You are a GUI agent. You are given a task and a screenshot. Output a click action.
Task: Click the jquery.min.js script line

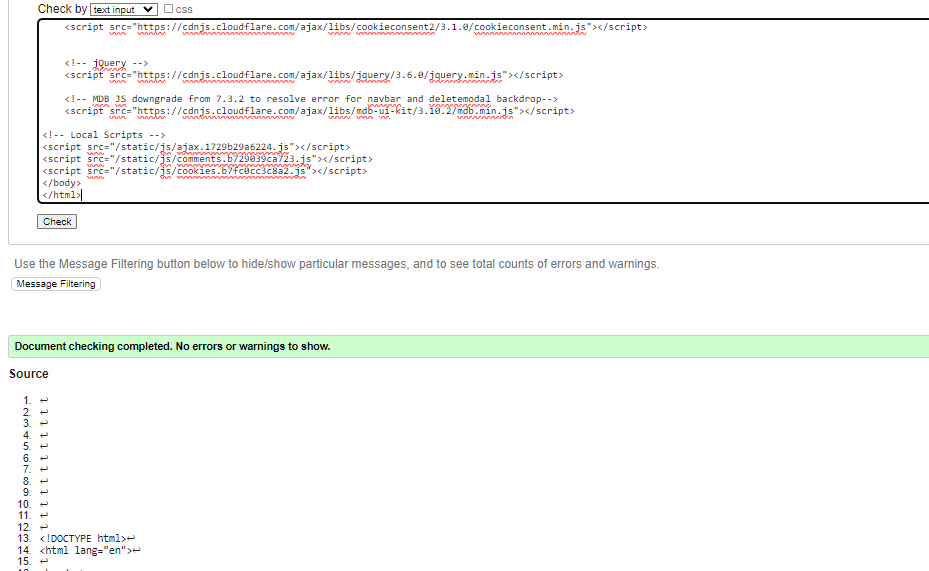coord(314,75)
